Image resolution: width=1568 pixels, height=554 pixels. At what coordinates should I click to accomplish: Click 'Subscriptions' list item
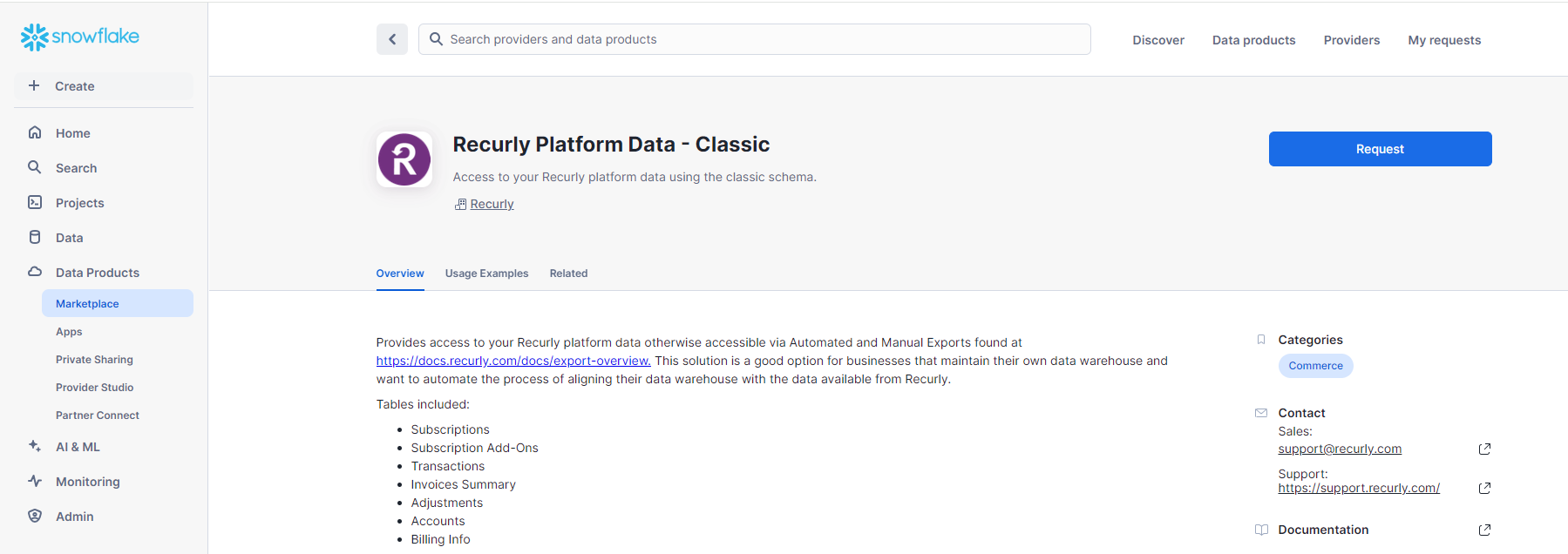(450, 429)
